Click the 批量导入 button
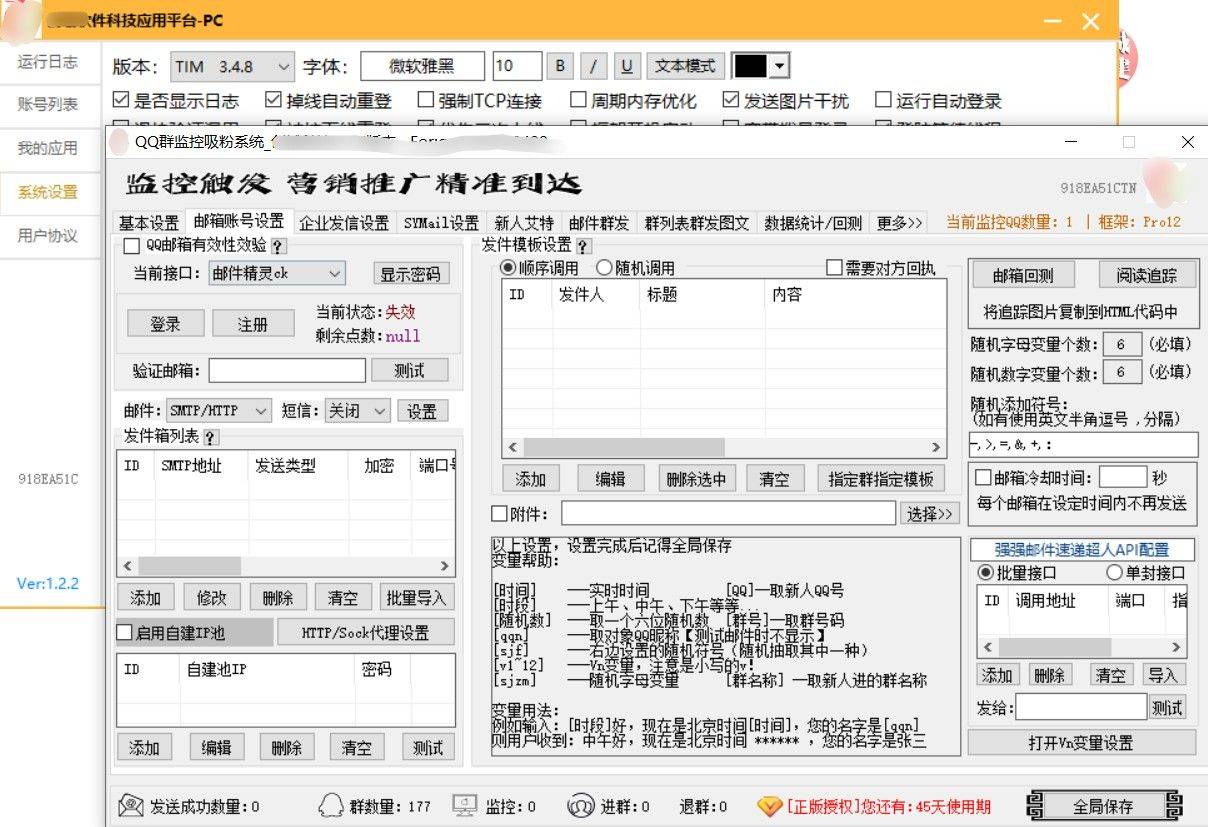The image size is (1208, 827). coord(416,597)
